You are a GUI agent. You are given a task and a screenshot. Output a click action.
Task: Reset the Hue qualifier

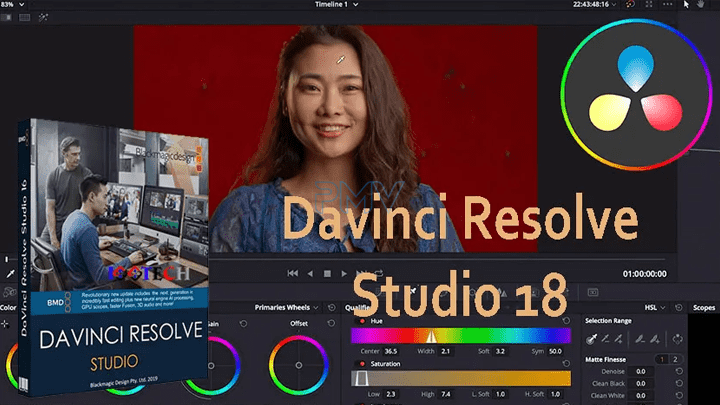click(566, 321)
